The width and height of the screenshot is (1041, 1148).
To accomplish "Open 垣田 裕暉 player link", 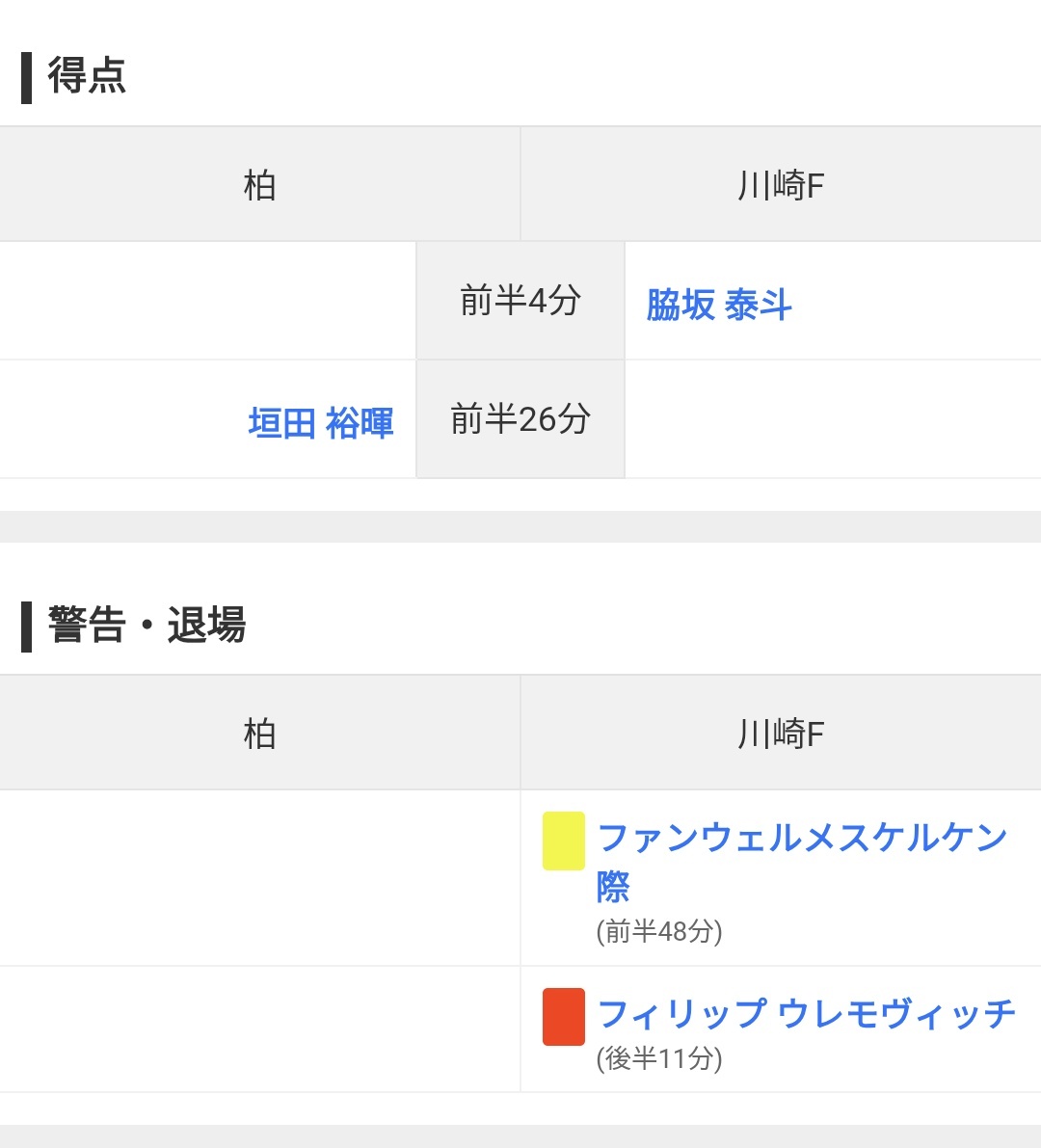I will tap(321, 422).
